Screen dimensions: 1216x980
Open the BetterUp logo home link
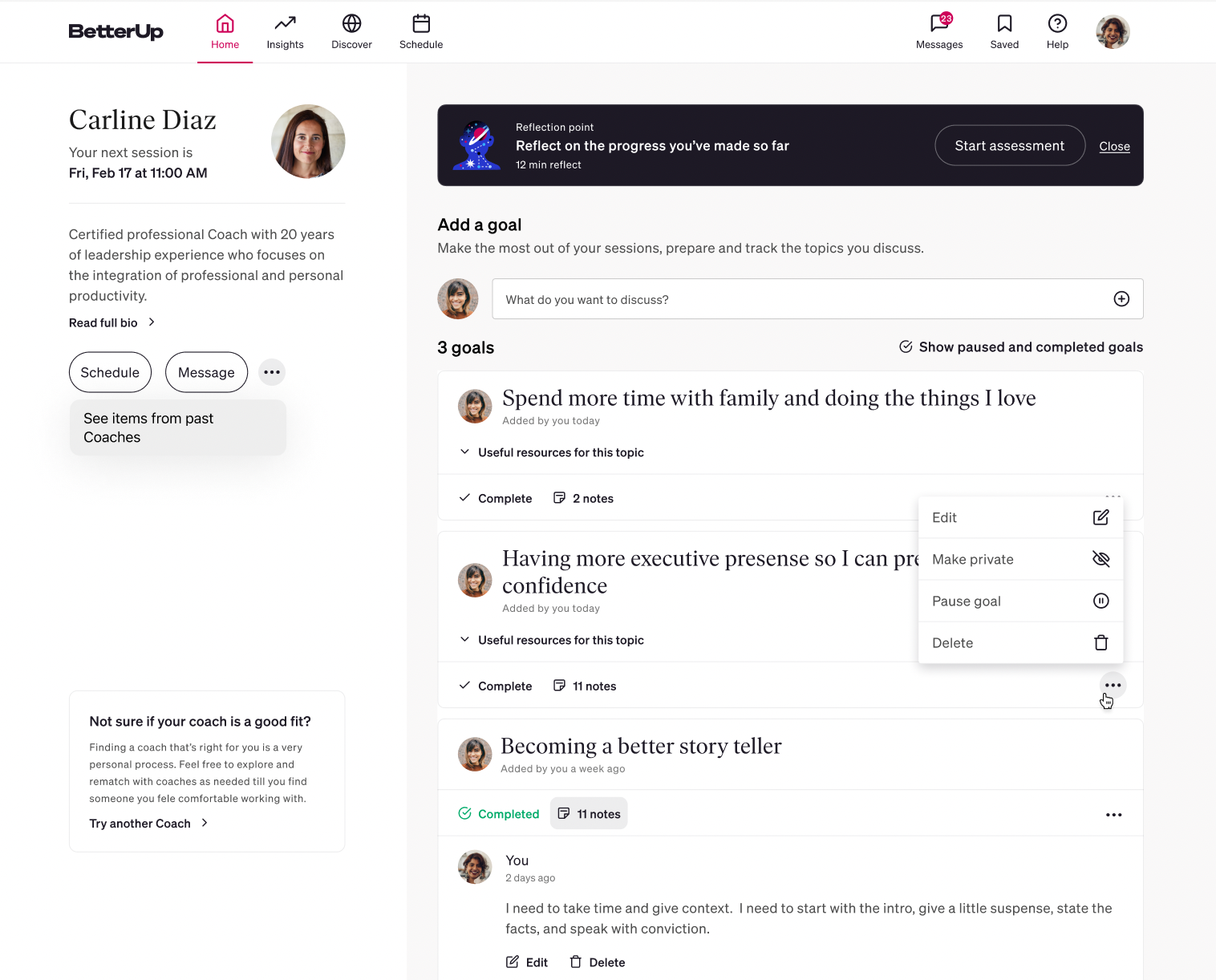coord(116,31)
